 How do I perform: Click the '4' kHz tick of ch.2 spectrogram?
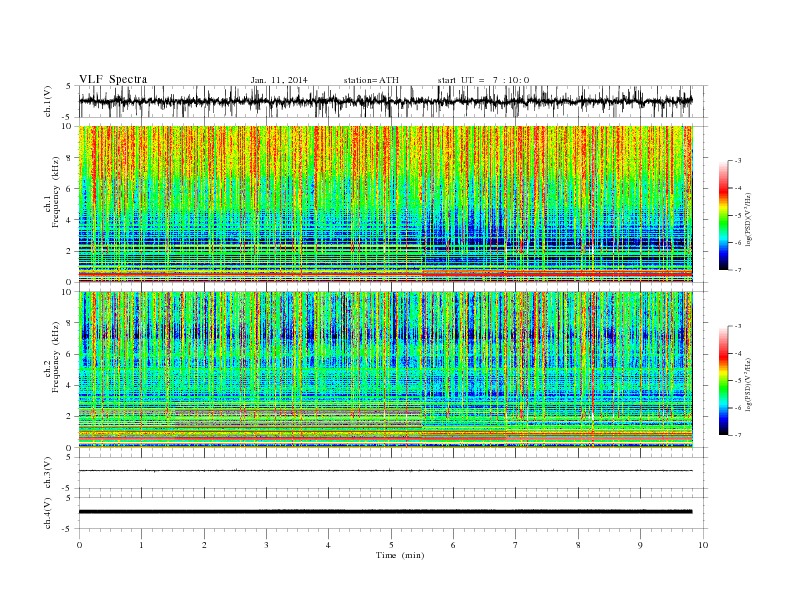[x=69, y=386]
